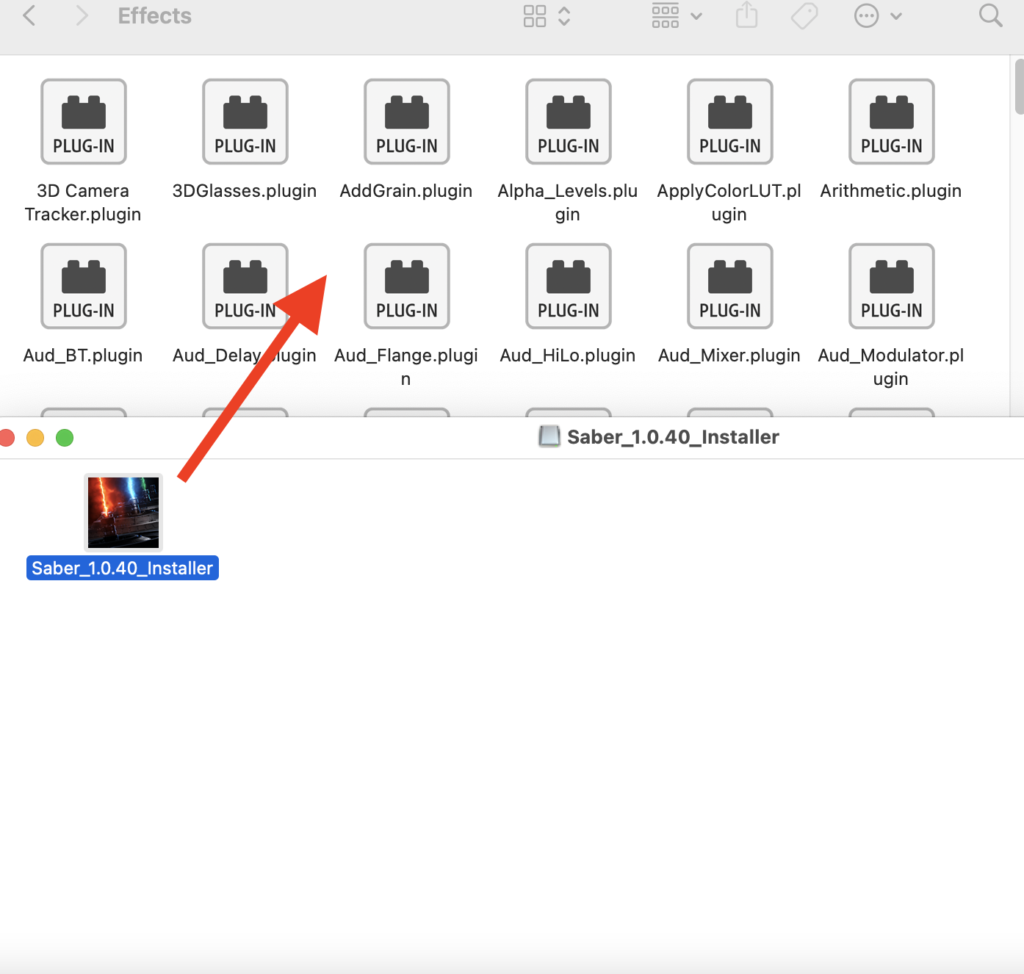Click the Saber_1.0.40_Installer thumbnail
This screenshot has height=974, width=1024.
coord(123,512)
